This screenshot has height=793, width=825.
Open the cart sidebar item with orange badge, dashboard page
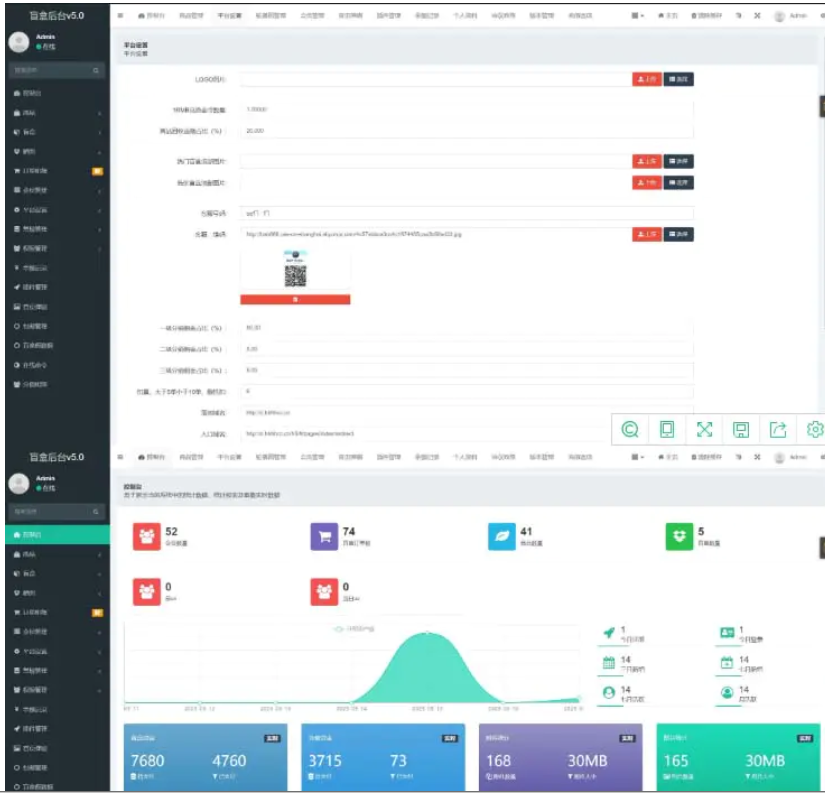pos(57,613)
